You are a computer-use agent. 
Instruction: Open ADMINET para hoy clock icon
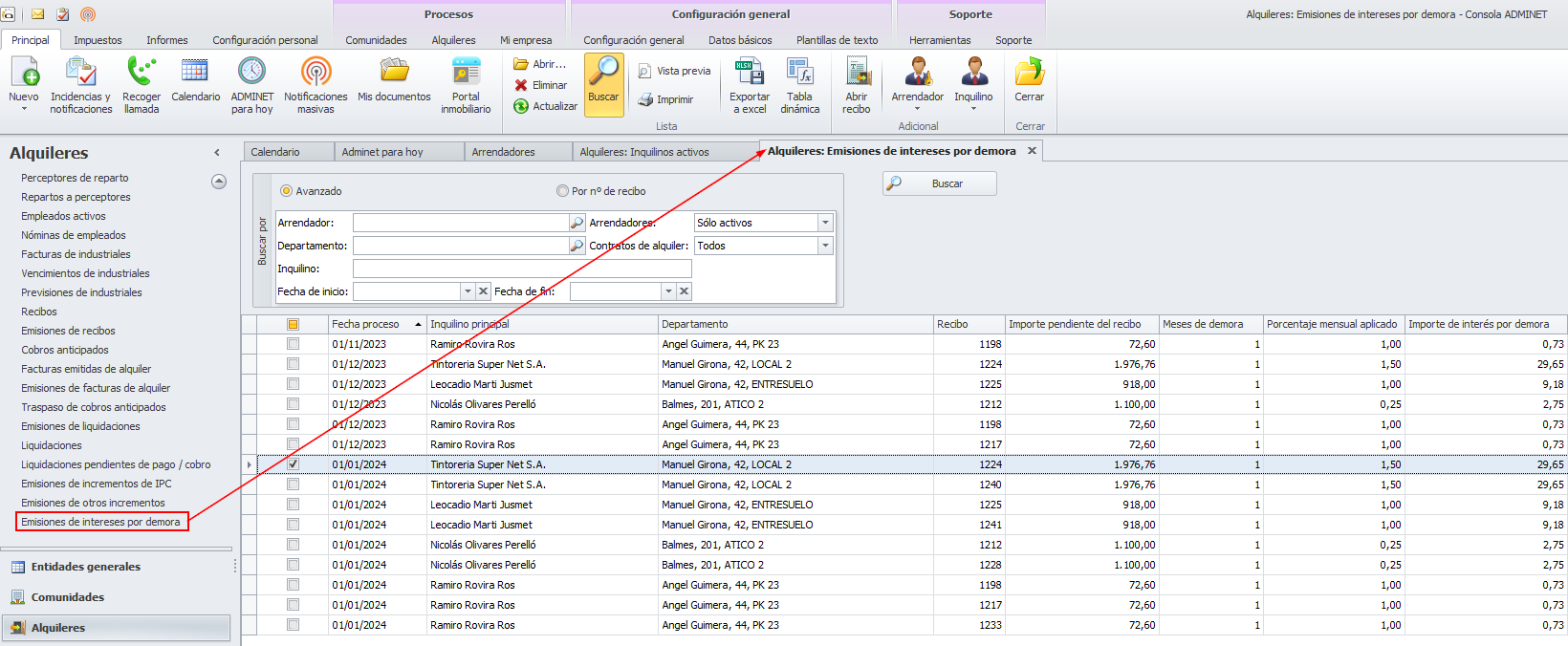(x=251, y=73)
